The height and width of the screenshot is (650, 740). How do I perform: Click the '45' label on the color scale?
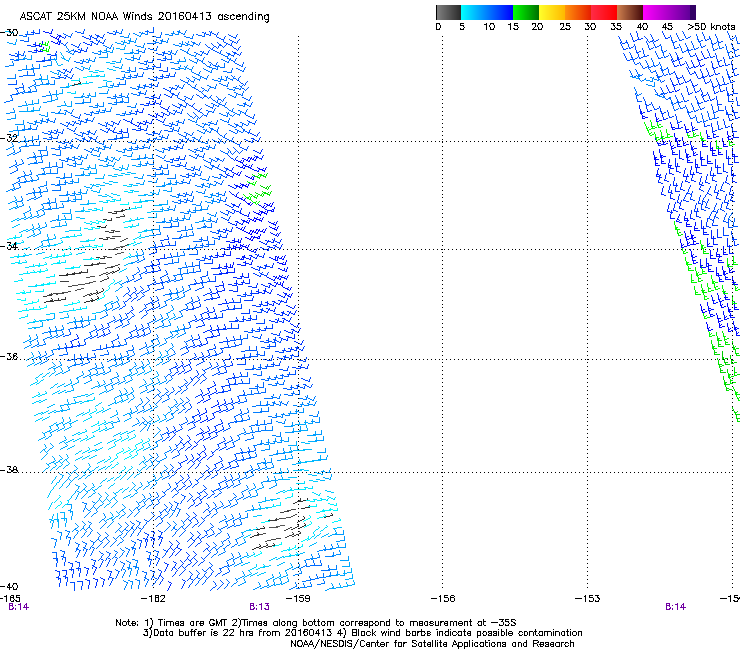(x=667, y=27)
